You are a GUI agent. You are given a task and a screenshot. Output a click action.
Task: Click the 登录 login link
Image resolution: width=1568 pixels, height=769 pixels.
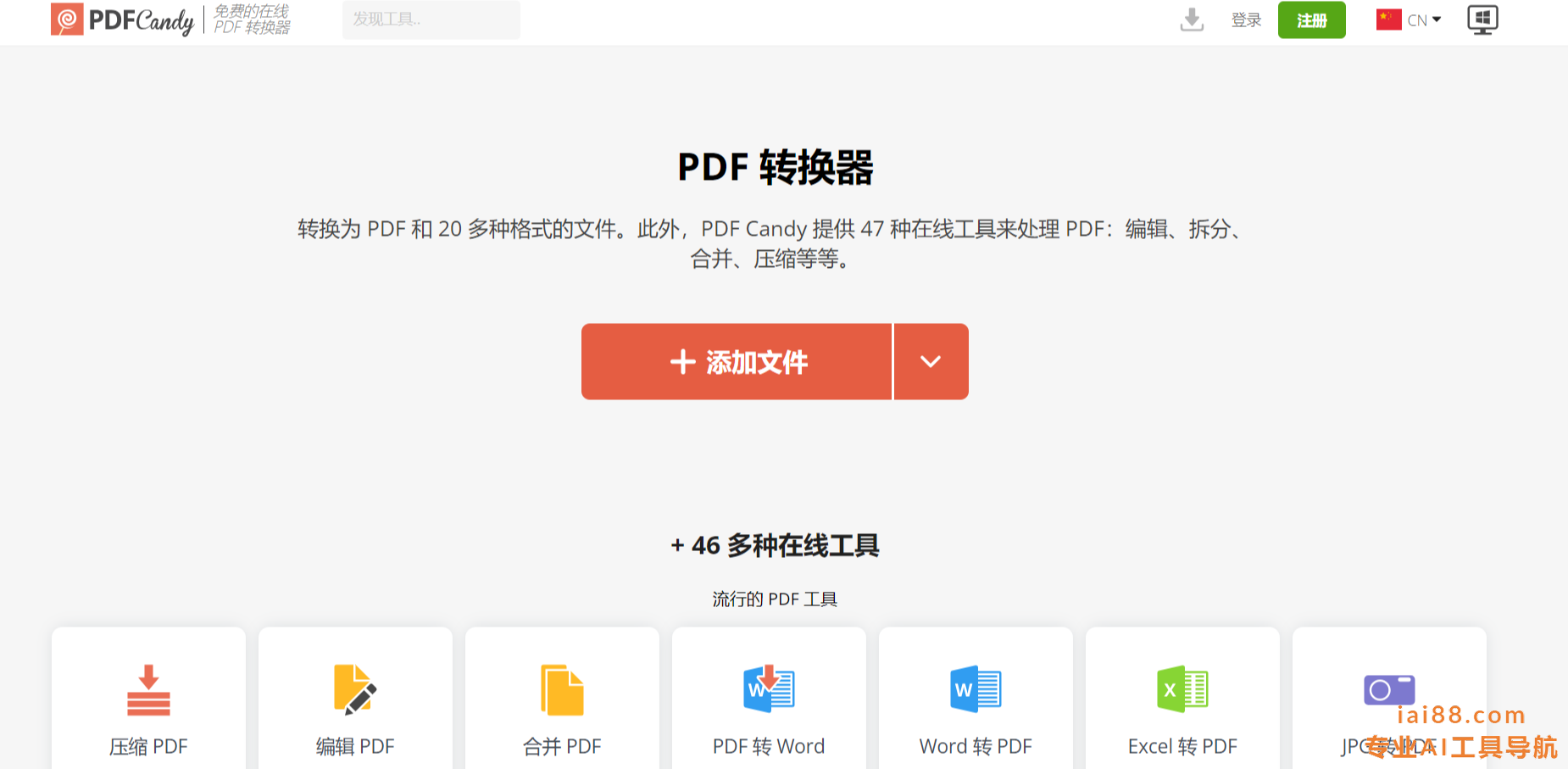1246,20
